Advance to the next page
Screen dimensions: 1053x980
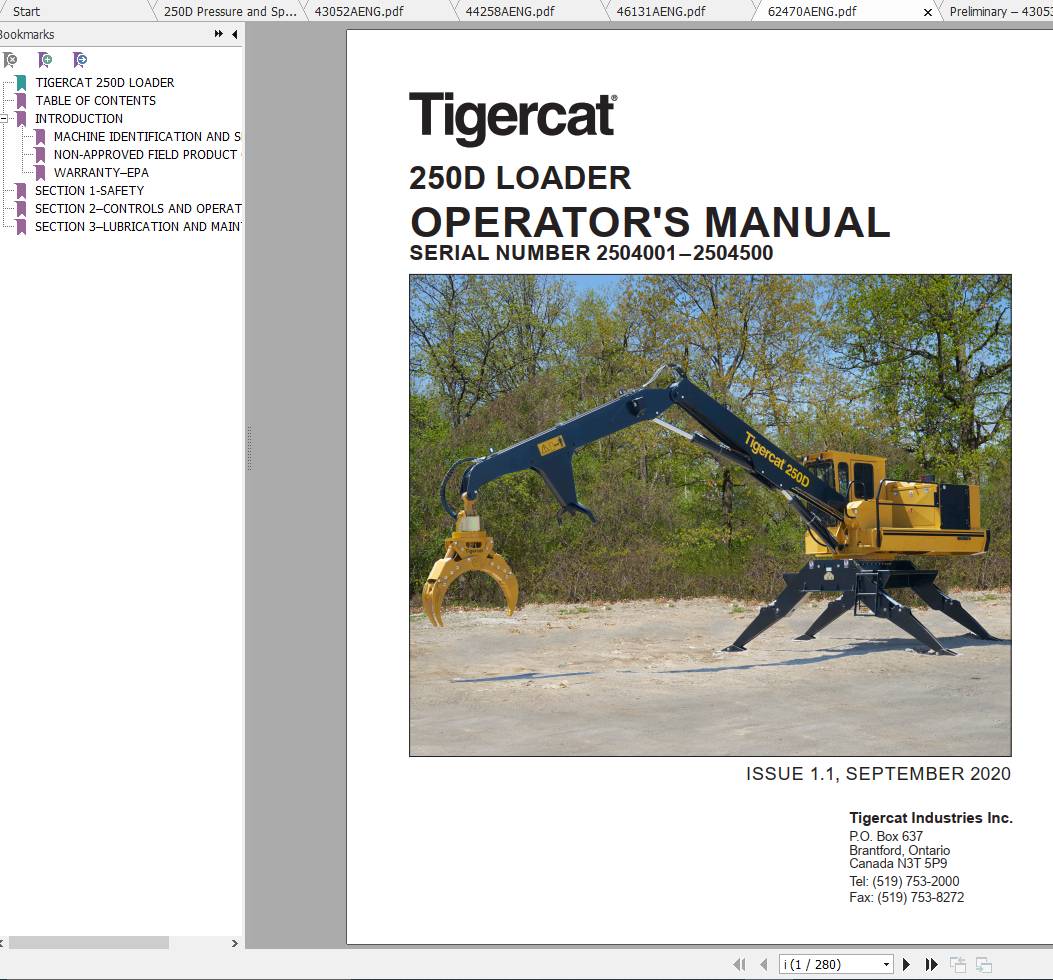coord(905,964)
